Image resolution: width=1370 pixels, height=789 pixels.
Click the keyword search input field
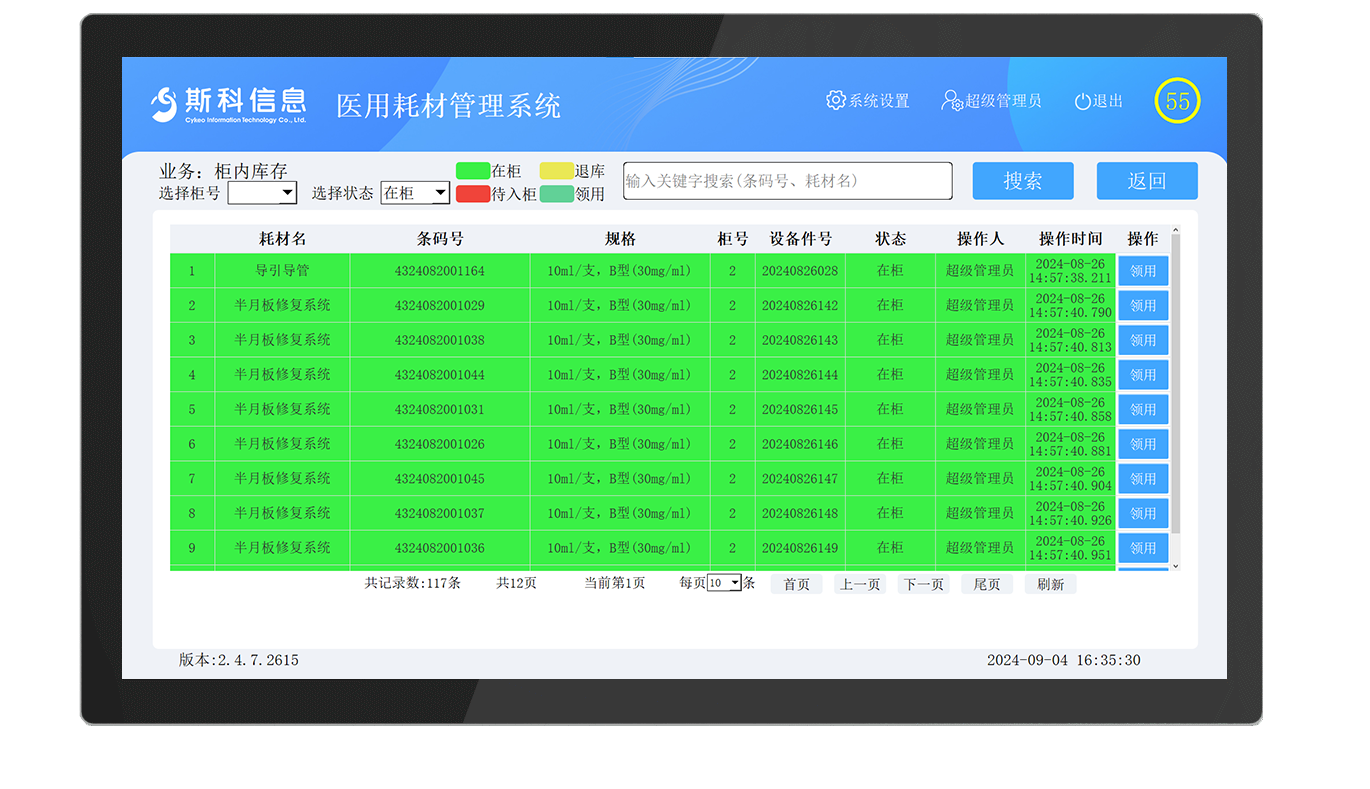tap(786, 181)
